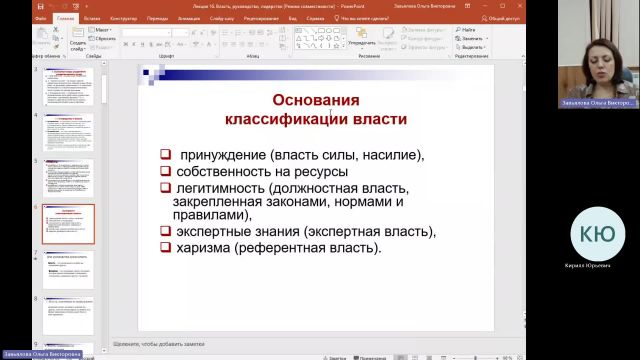Fit slide to window icon in status bar
This screenshot has height=360, width=640.
click(x=520, y=358)
